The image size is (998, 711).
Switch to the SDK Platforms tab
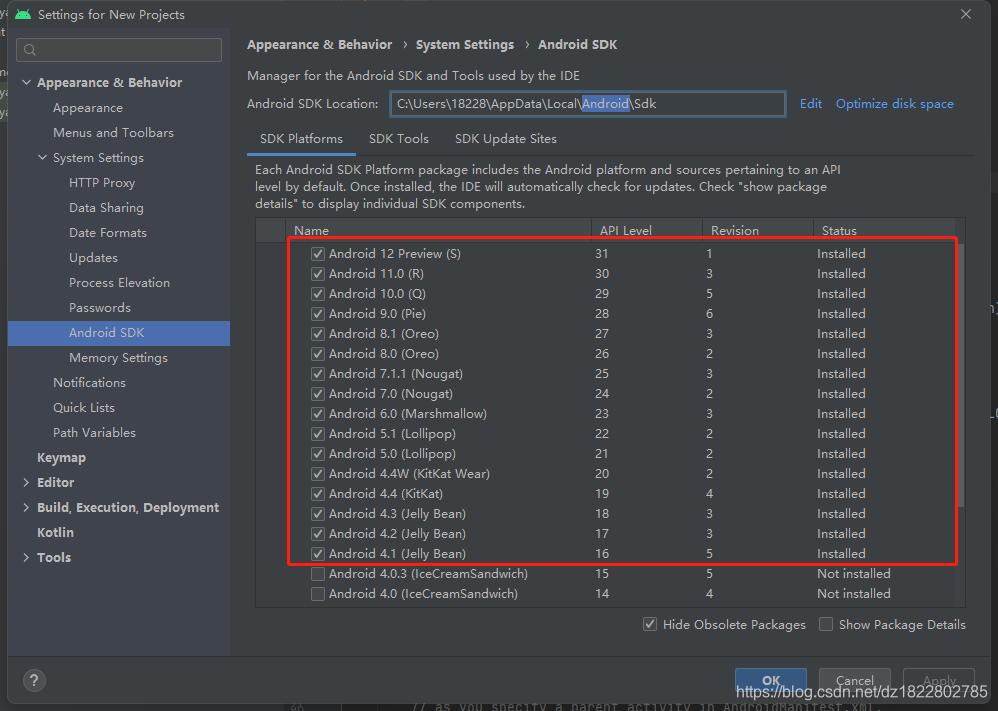(x=301, y=139)
